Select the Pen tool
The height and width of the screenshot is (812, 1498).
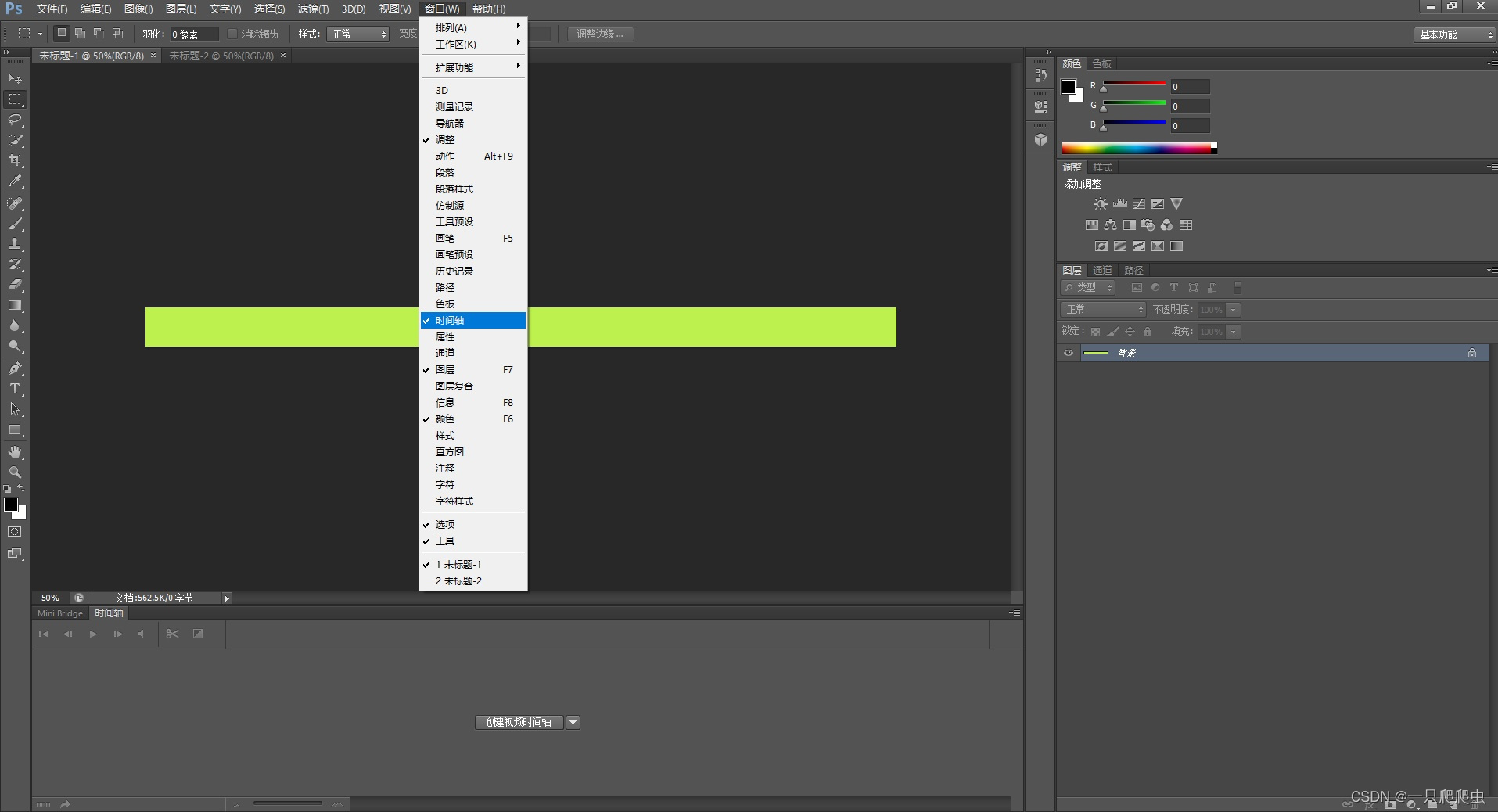(x=15, y=368)
